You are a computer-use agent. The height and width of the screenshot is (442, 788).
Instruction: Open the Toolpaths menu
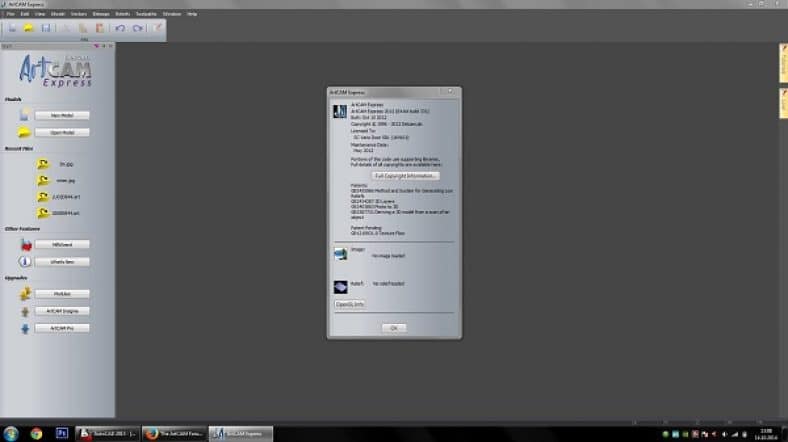click(x=146, y=14)
